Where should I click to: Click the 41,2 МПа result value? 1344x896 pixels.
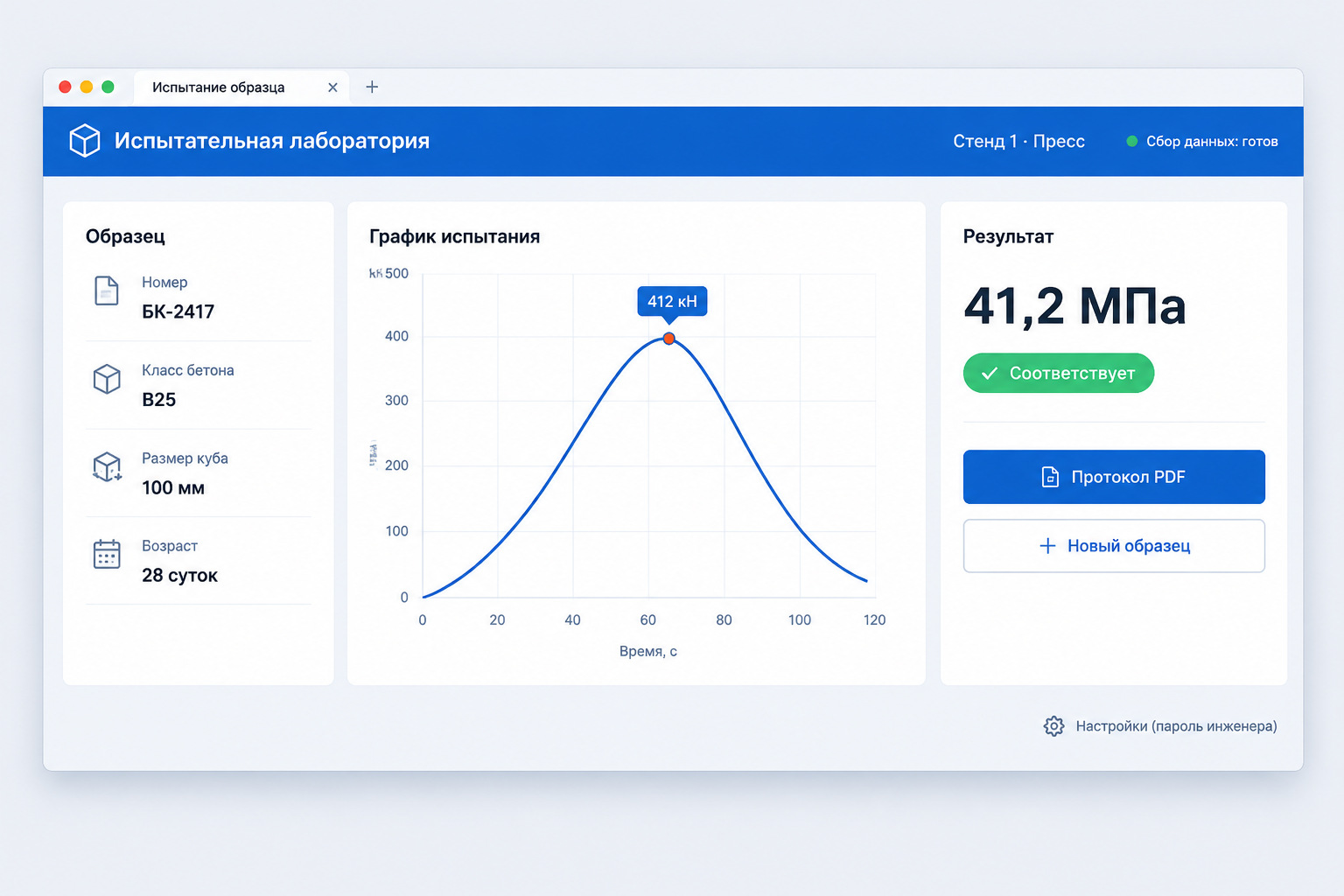click(x=1074, y=306)
